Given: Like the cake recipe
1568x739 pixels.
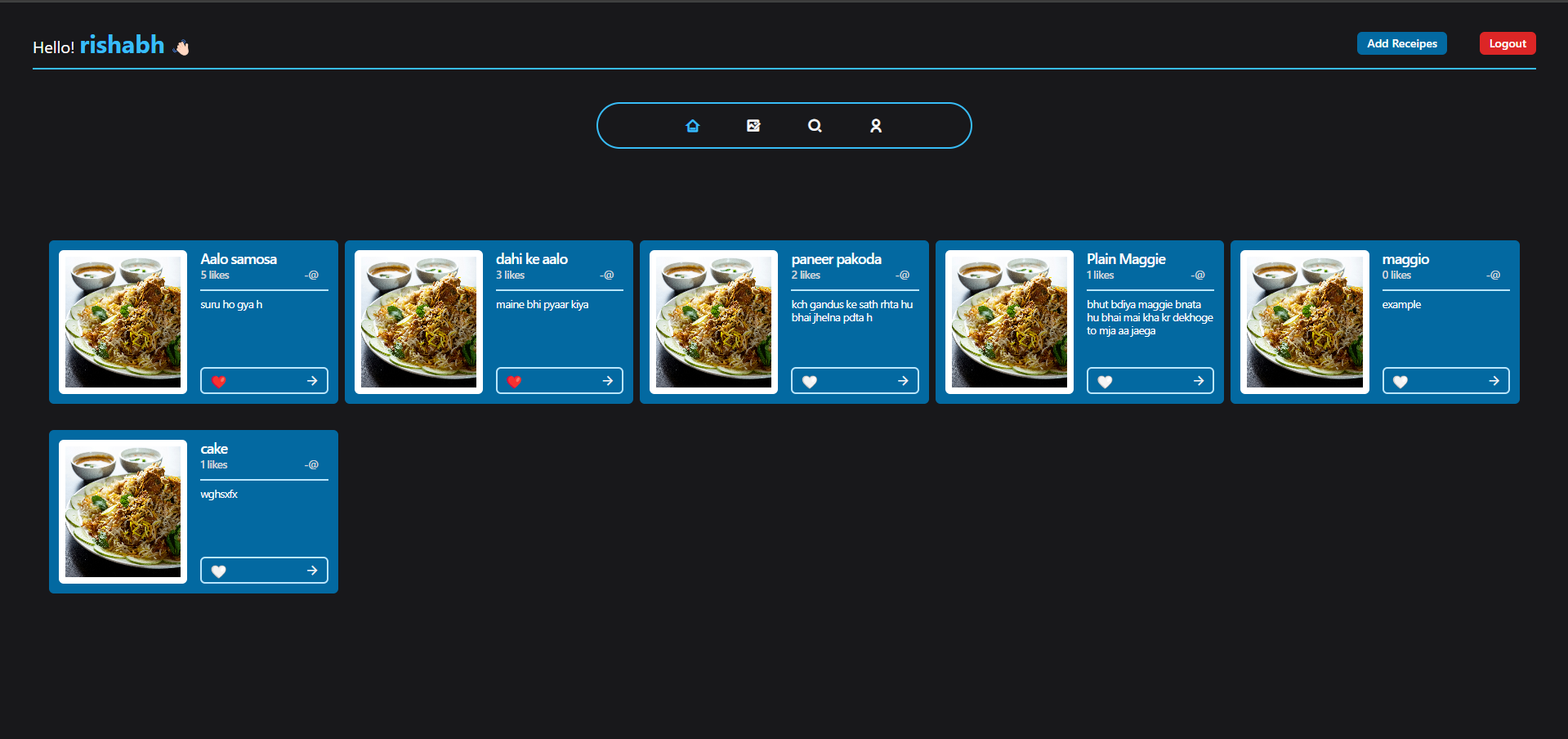Looking at the screenshot, I should [x=218, y=571].
